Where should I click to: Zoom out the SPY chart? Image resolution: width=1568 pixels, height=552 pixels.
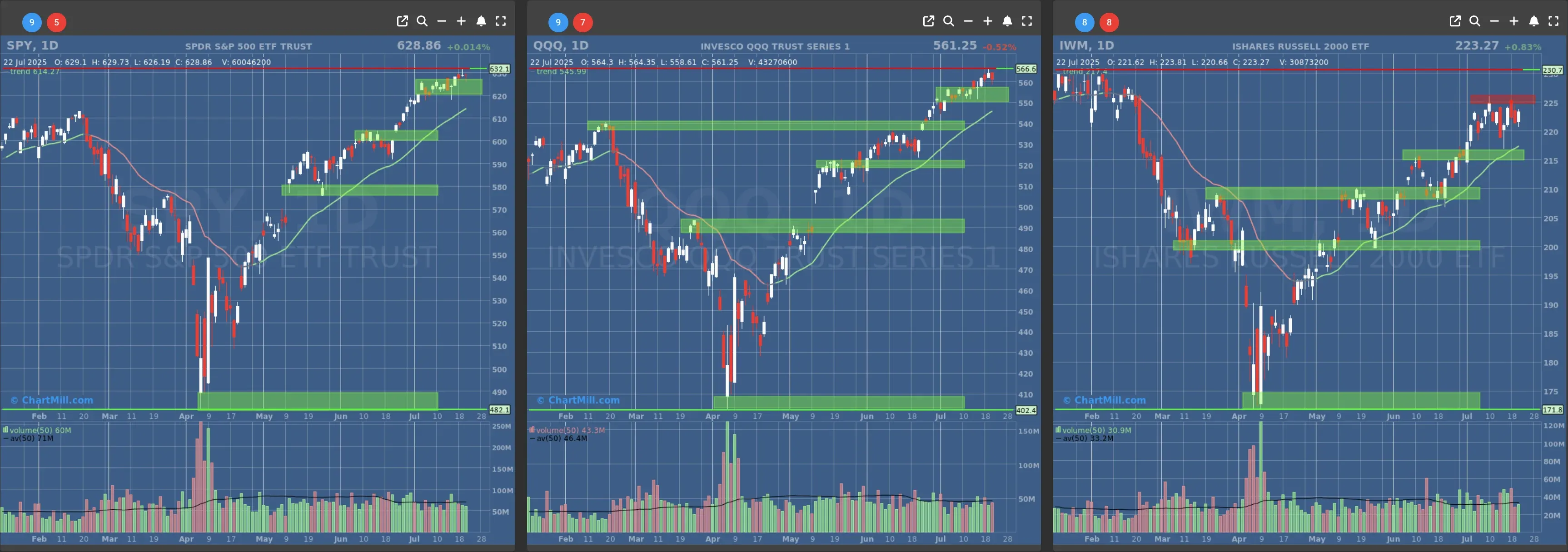click(x=442, y=21)
